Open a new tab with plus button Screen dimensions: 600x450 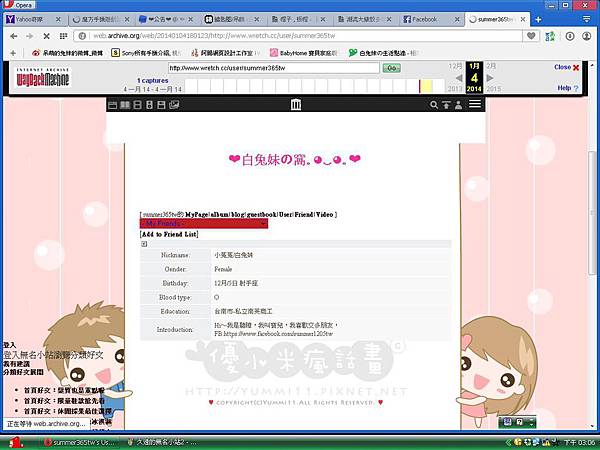tap(538, 20)
